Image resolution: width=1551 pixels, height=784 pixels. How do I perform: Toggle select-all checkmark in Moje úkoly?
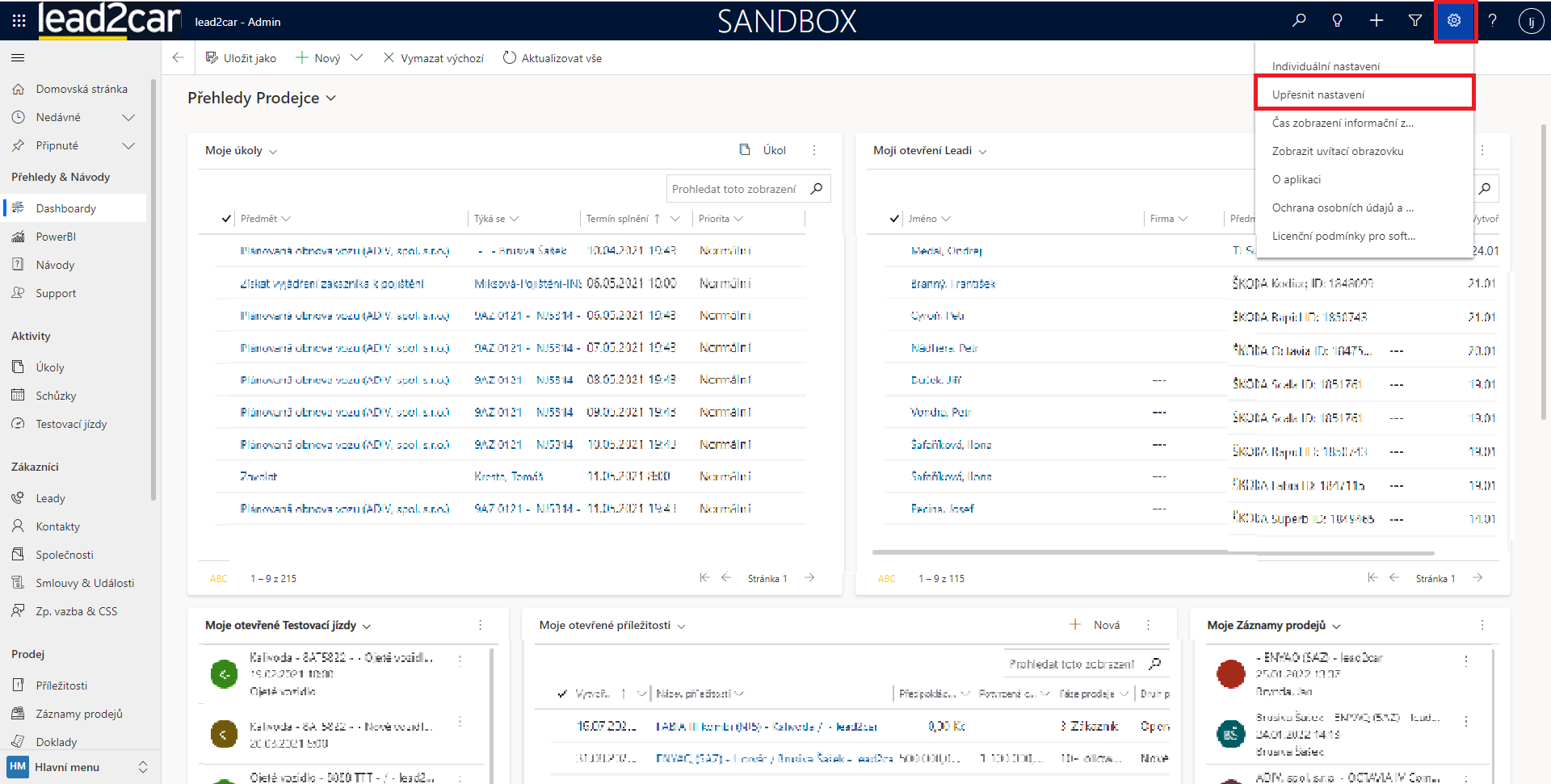pos(227,219)
